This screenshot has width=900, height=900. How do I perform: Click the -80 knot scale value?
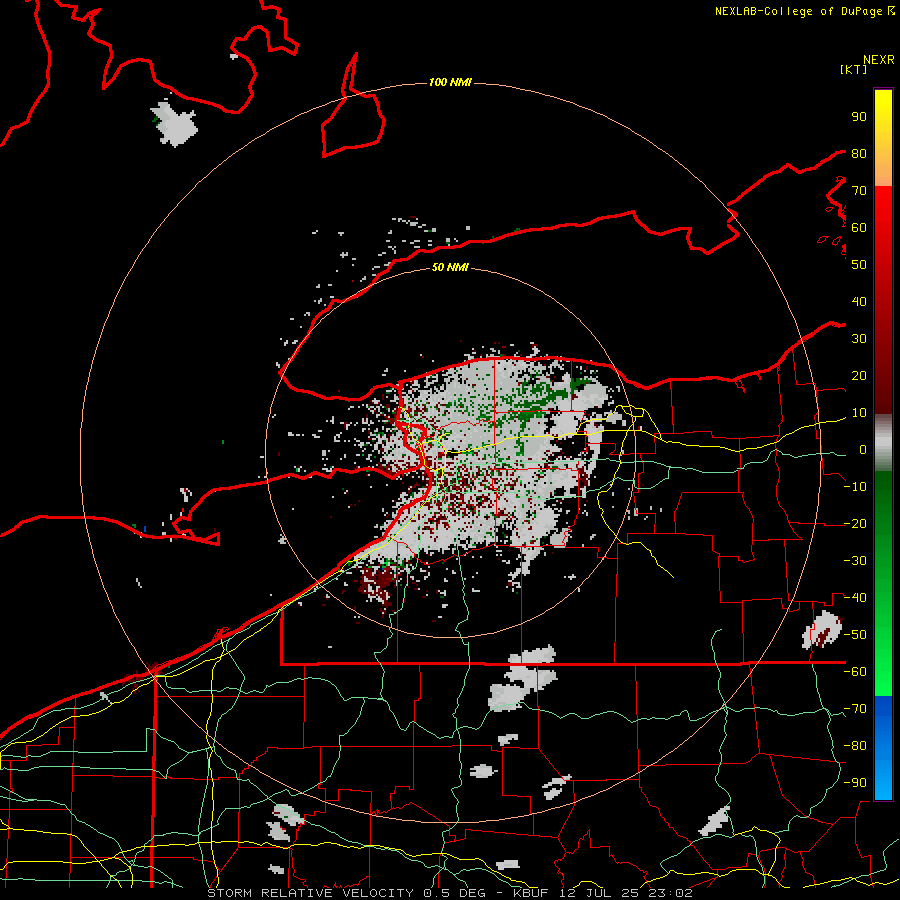click(x=855, y=746)
